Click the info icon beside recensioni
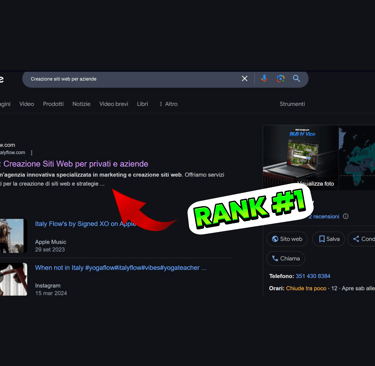Screen dimensions: 375x366 pos(346,216)
